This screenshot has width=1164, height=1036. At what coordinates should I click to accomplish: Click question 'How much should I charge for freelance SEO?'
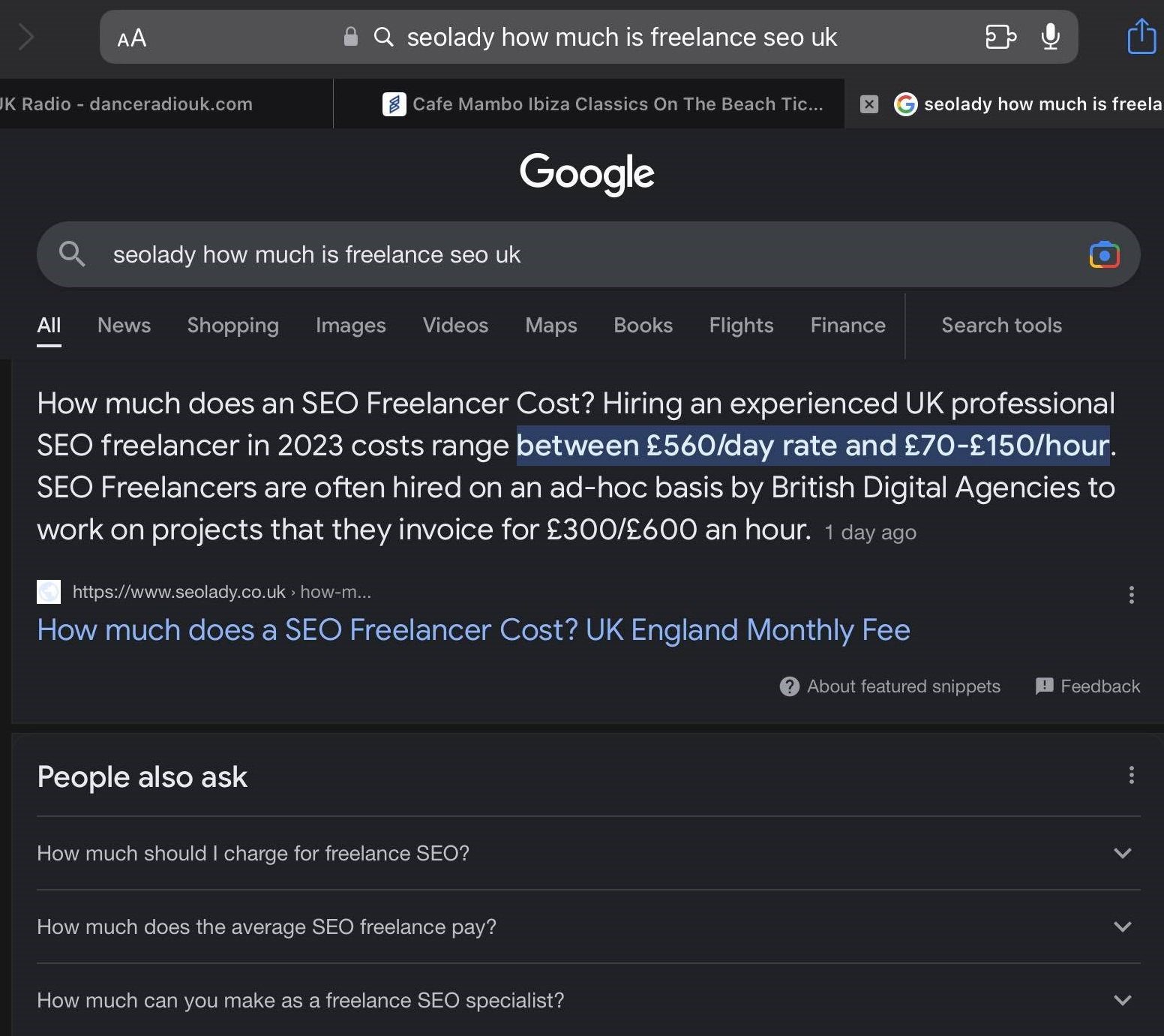253,854
